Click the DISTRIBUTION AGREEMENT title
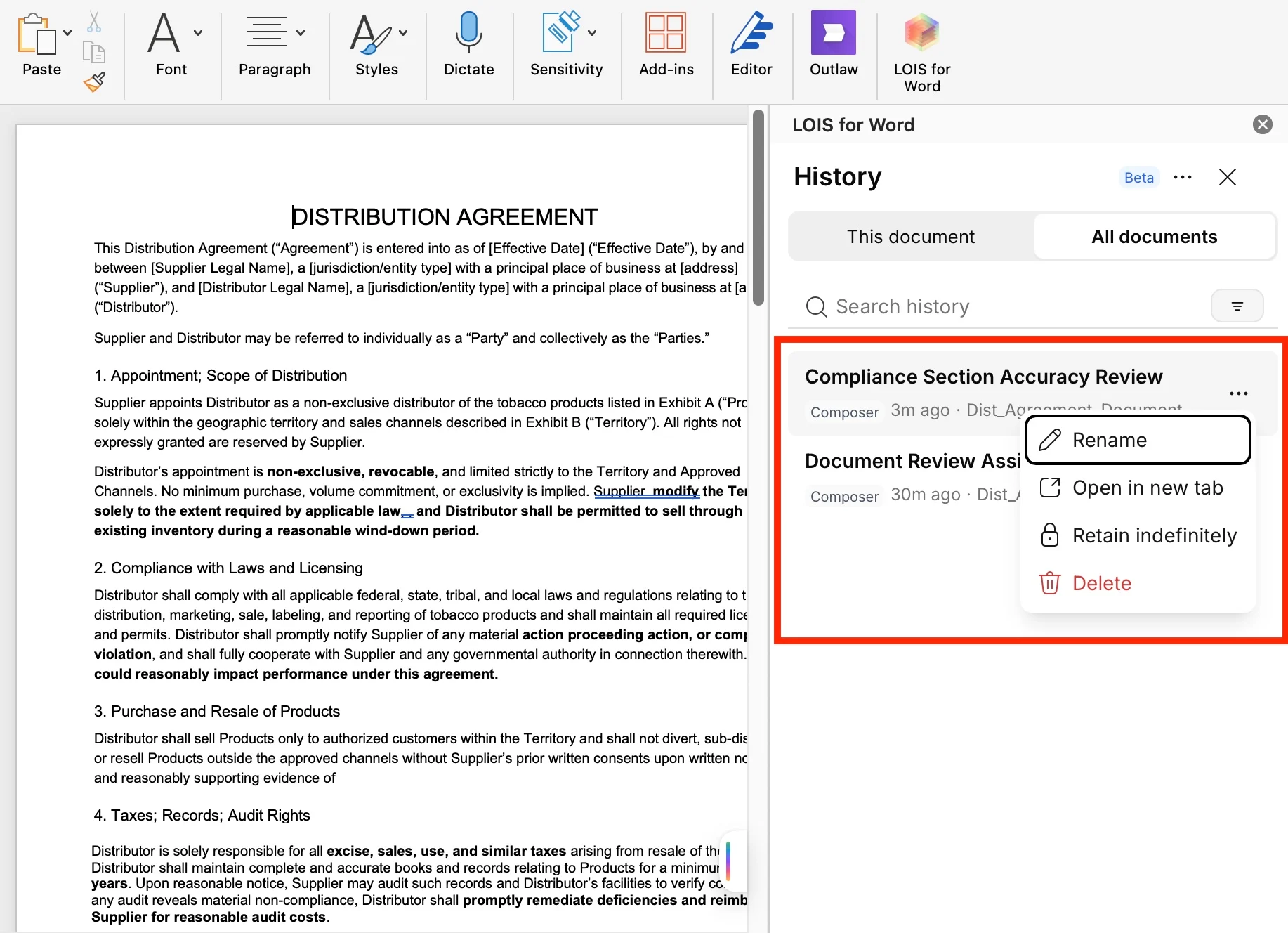The height and width of the screenshot is (933, 1288). pos(445,217)
